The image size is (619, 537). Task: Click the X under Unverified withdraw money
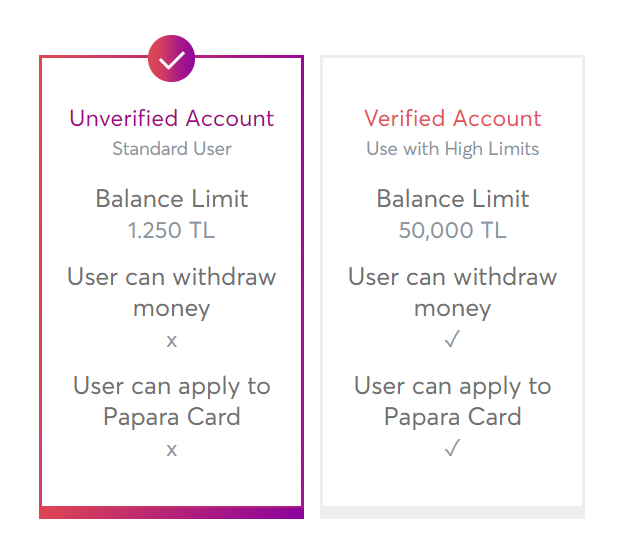pyautogui.click(x=172, y=341)
